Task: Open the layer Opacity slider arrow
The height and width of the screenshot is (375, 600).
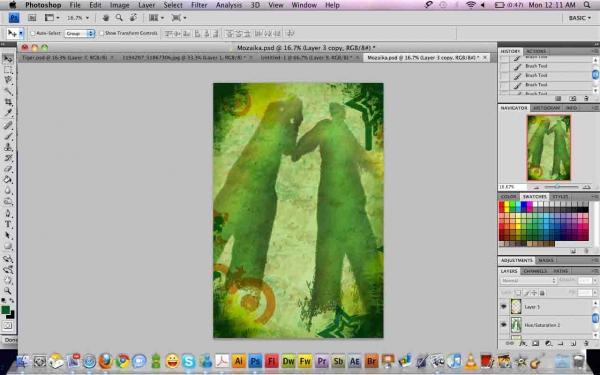Action: (x=595, y=280)
